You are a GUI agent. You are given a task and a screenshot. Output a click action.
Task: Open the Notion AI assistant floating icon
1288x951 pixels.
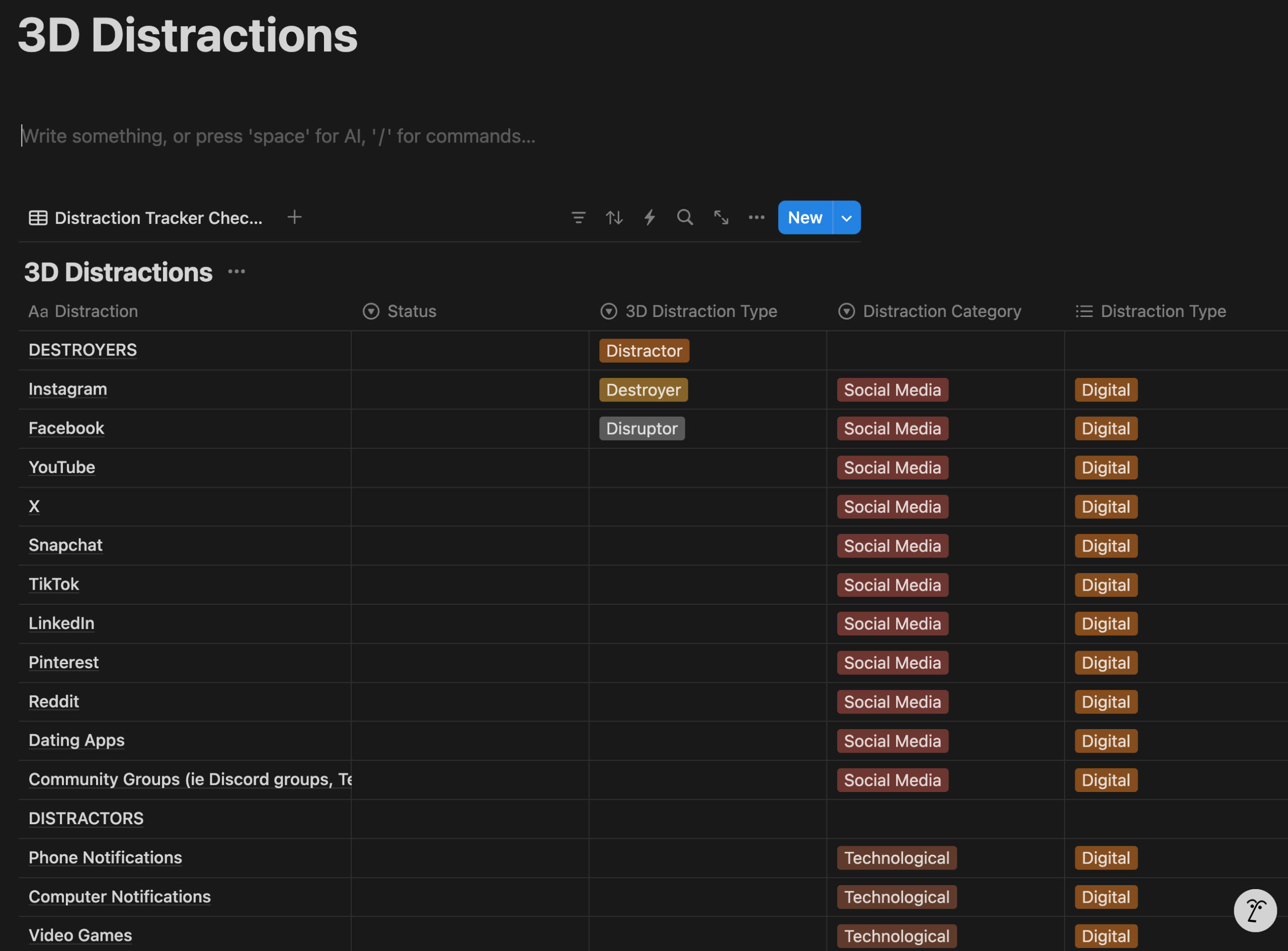(x=1255, y=910)
